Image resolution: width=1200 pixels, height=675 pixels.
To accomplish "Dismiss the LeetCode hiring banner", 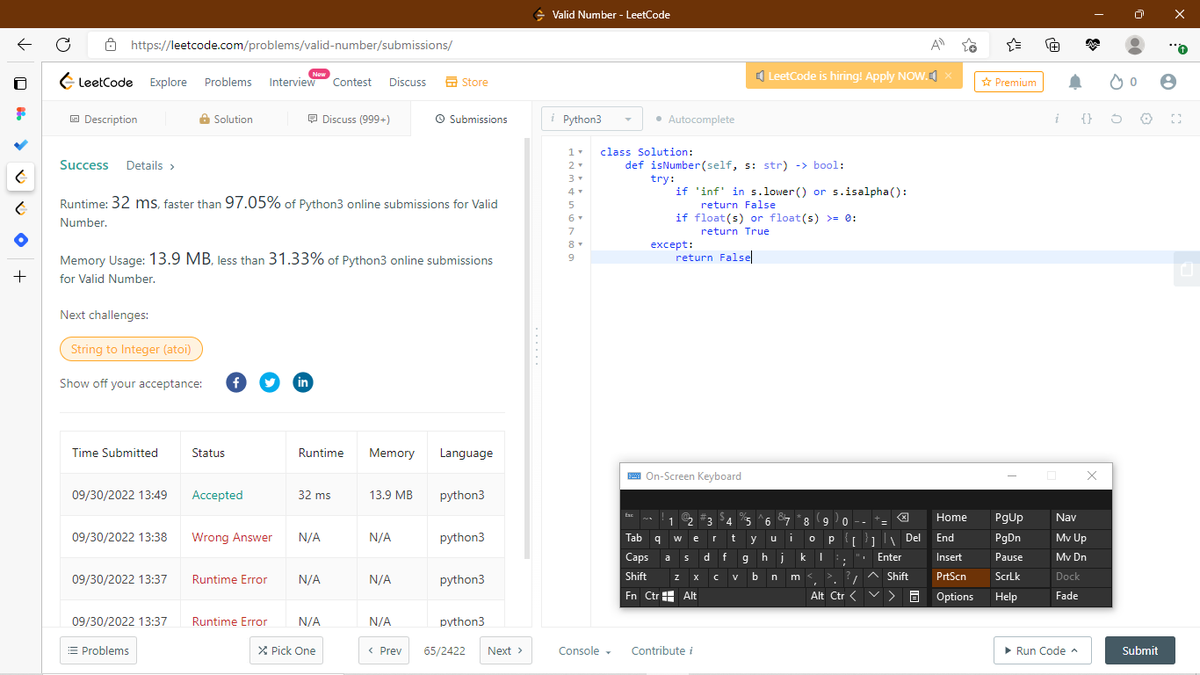I will point(948,76).
